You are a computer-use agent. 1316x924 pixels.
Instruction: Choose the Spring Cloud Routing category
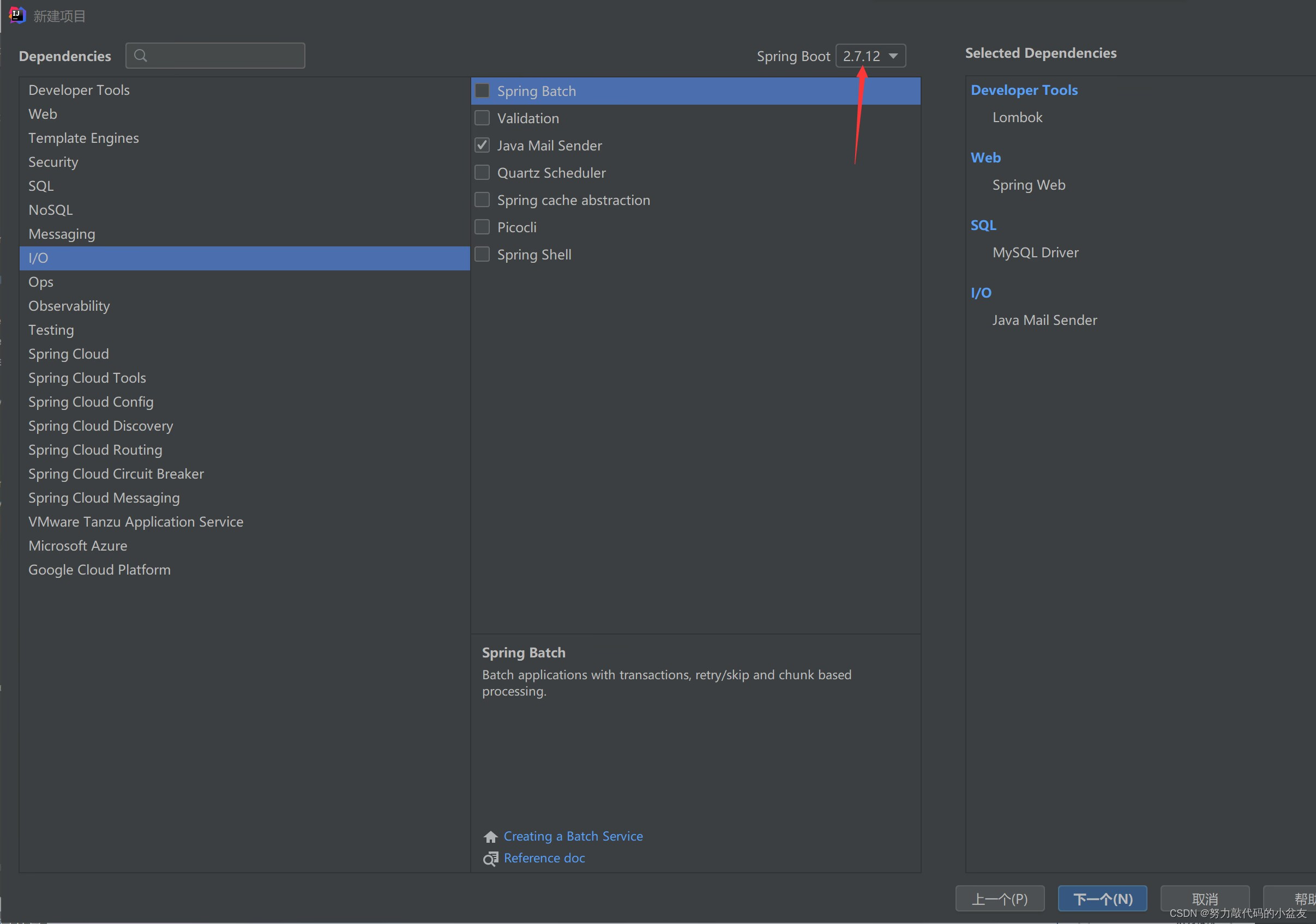click(x=95, y=450)
